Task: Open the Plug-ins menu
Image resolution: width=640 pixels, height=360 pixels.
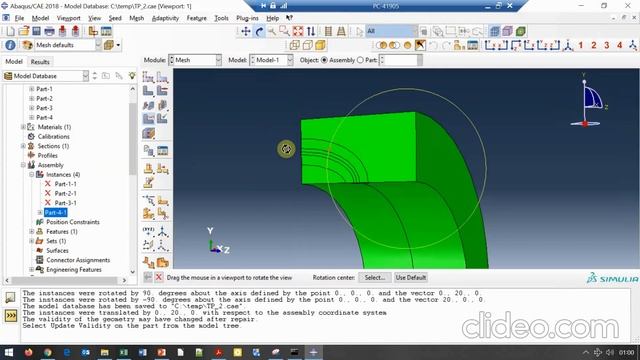Action: 247,18
